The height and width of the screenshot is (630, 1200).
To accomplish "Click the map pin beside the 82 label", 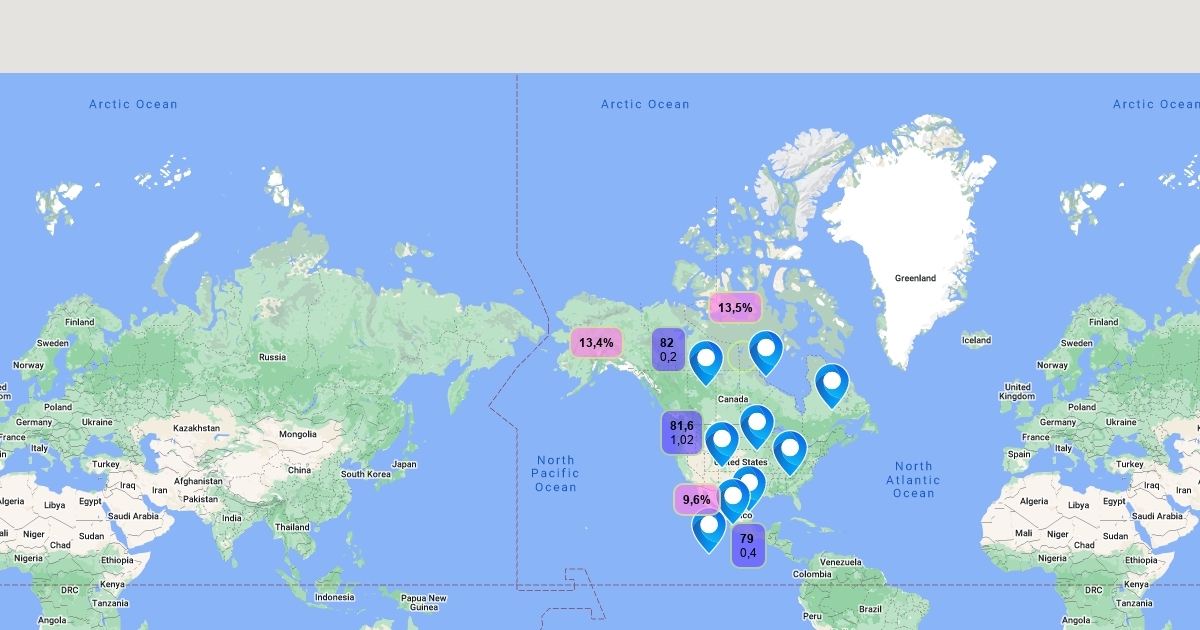I will pyautogui.click(x=706, y=361).
